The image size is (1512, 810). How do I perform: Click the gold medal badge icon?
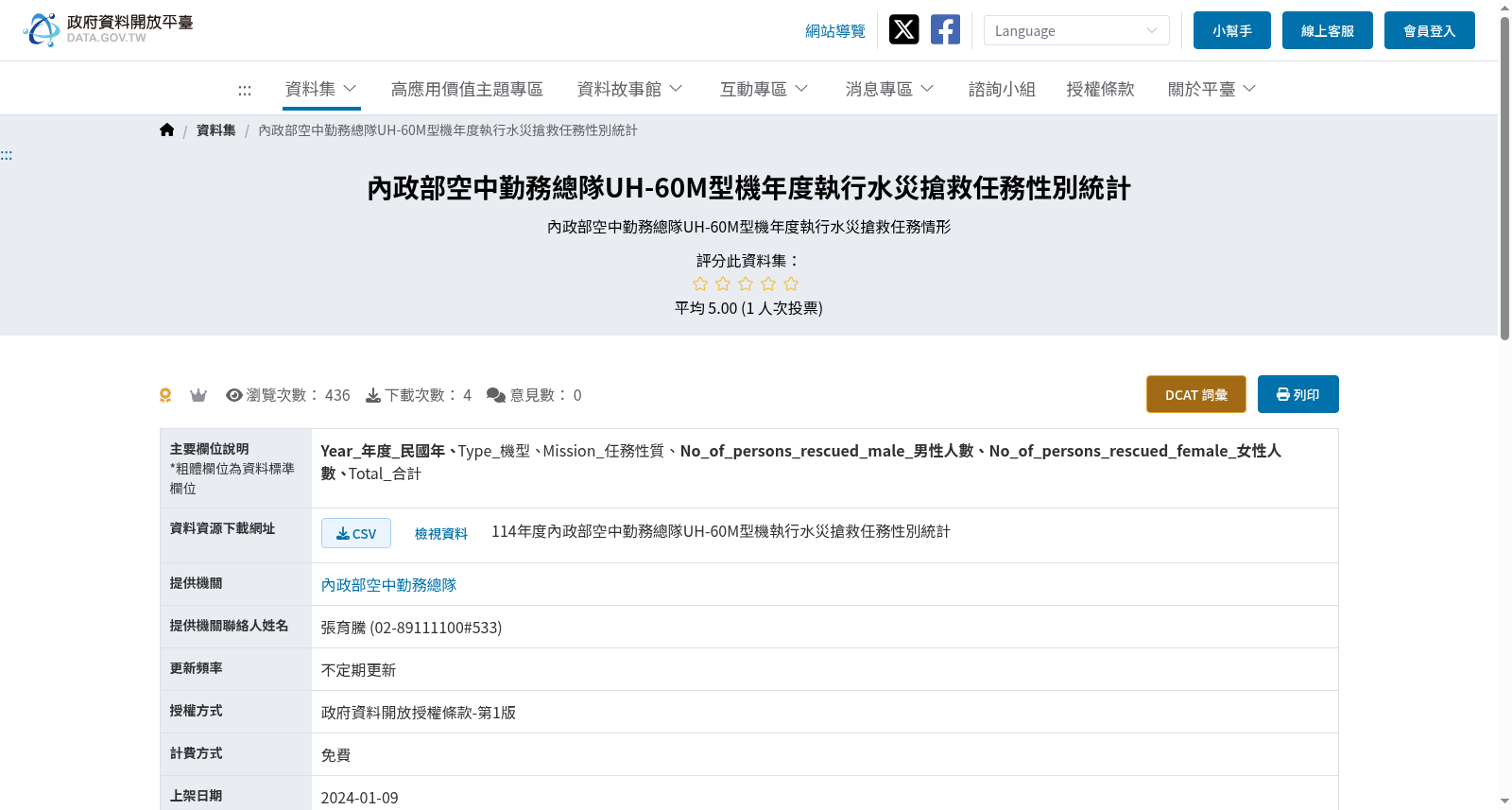pos(165,395)
